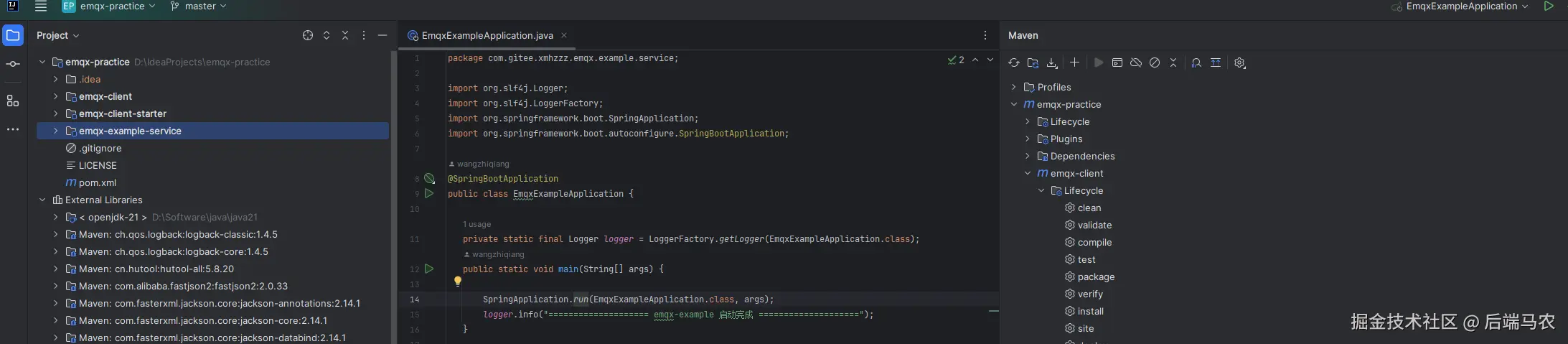Reload all Maven projects
Viewport: 1568px width, 344px height.
coord(1014,62)
